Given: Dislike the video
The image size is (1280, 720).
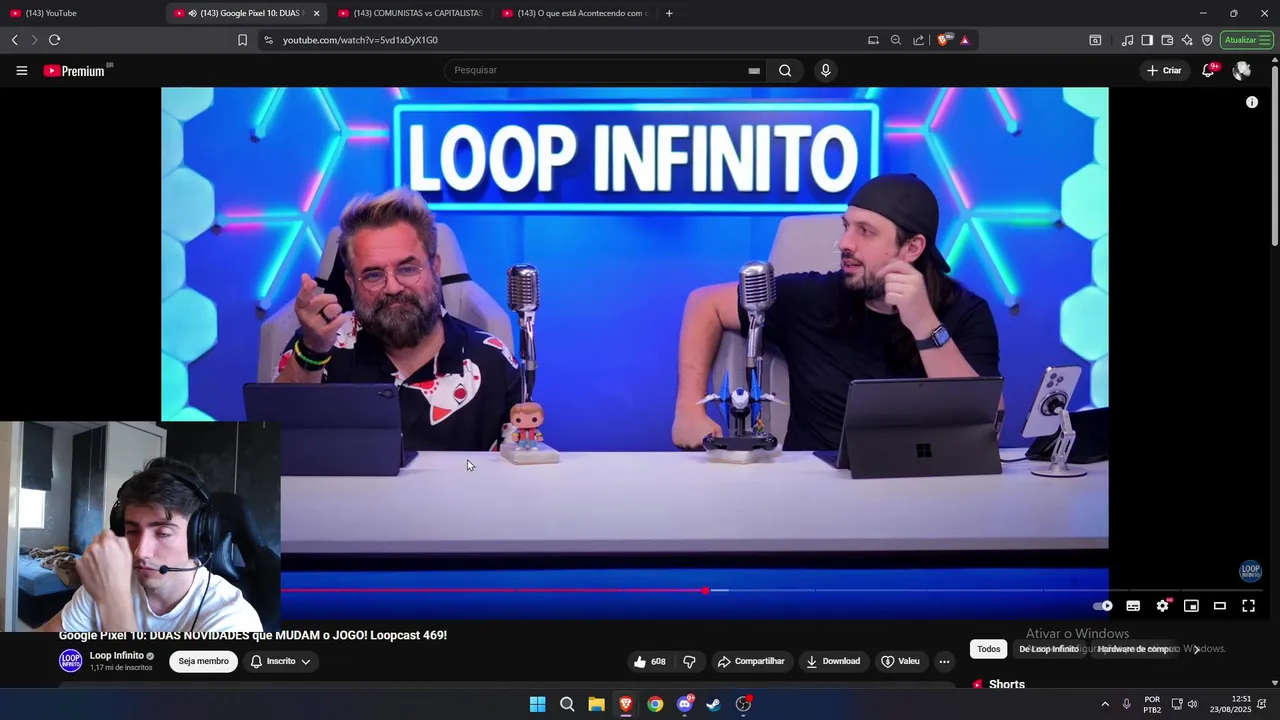Looking at the screenshot, I should coord(689,661).
